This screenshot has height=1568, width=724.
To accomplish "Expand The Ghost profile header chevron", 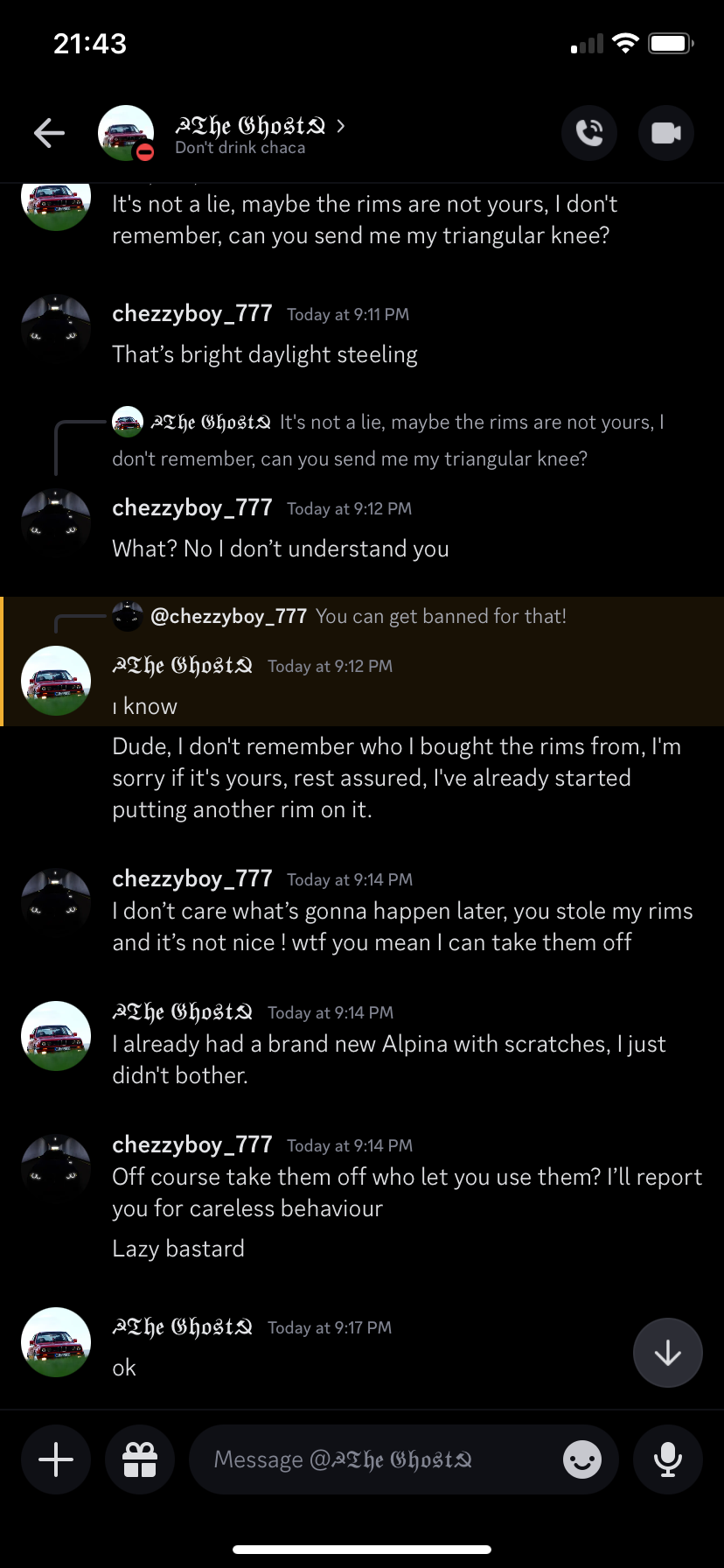I will (341, 126).
